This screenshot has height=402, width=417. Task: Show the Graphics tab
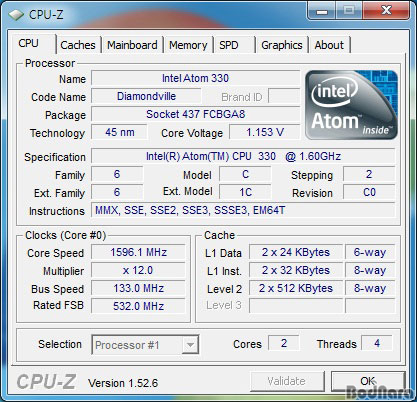(282, 45)
